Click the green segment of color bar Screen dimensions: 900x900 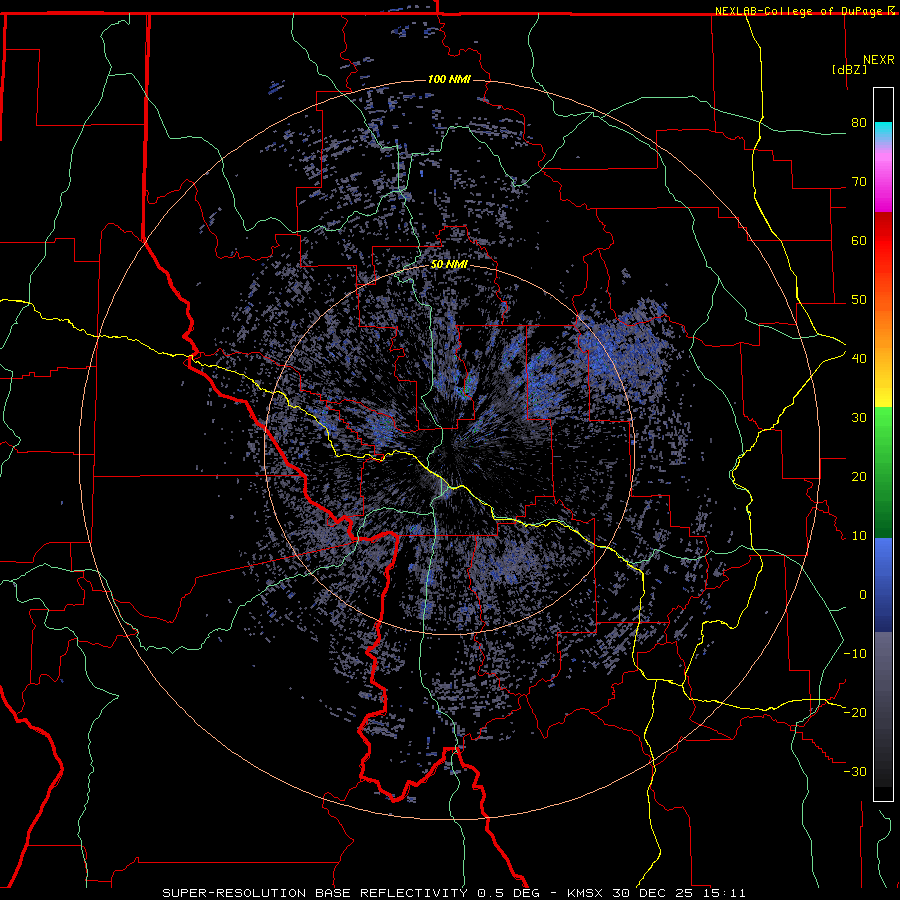coord(883,472)
